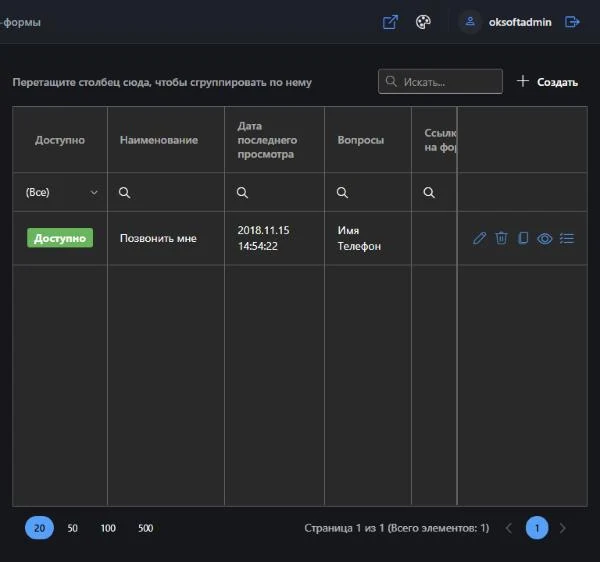Click the grouping panel hint text
The width and height of the screenshot is (600, 562).
click(162, 82)
